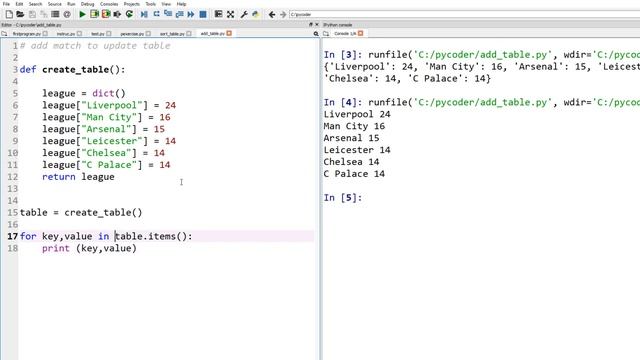Screen dimensions: 640x360
Task: Click print (key,value) on line 18
Action: click(89, 248)
